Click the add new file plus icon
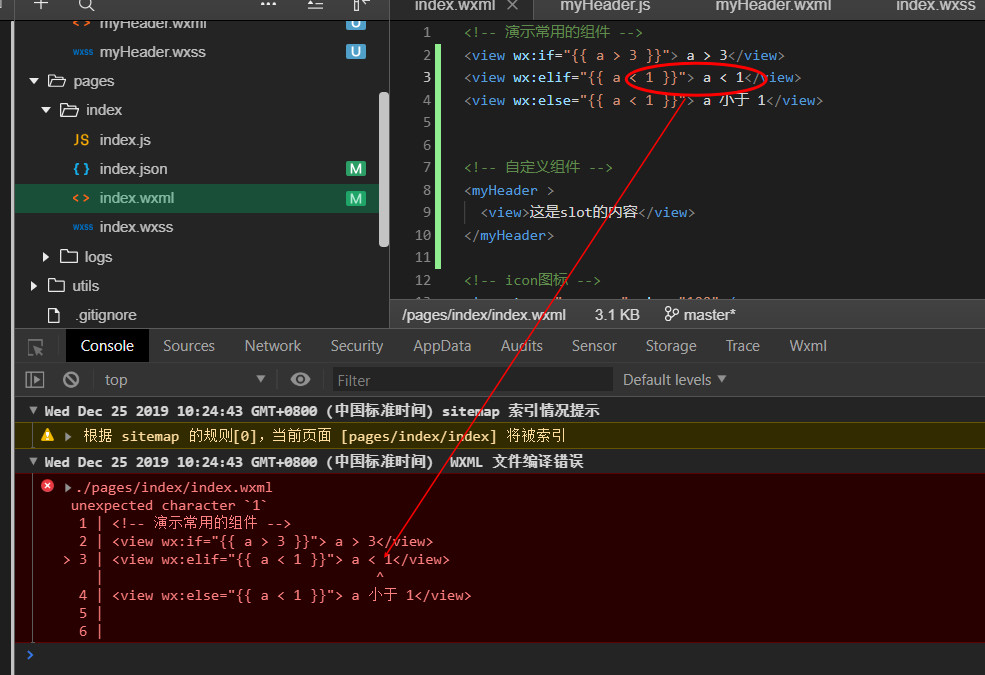The width and height of the screenshot is (985, 675). 41,4
